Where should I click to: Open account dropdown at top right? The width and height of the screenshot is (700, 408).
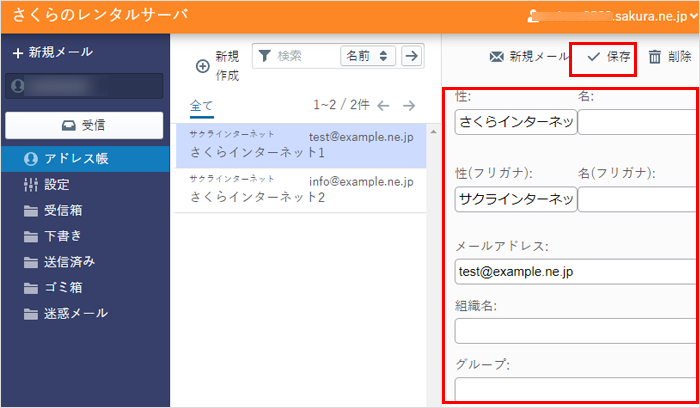tap(693, 18)
